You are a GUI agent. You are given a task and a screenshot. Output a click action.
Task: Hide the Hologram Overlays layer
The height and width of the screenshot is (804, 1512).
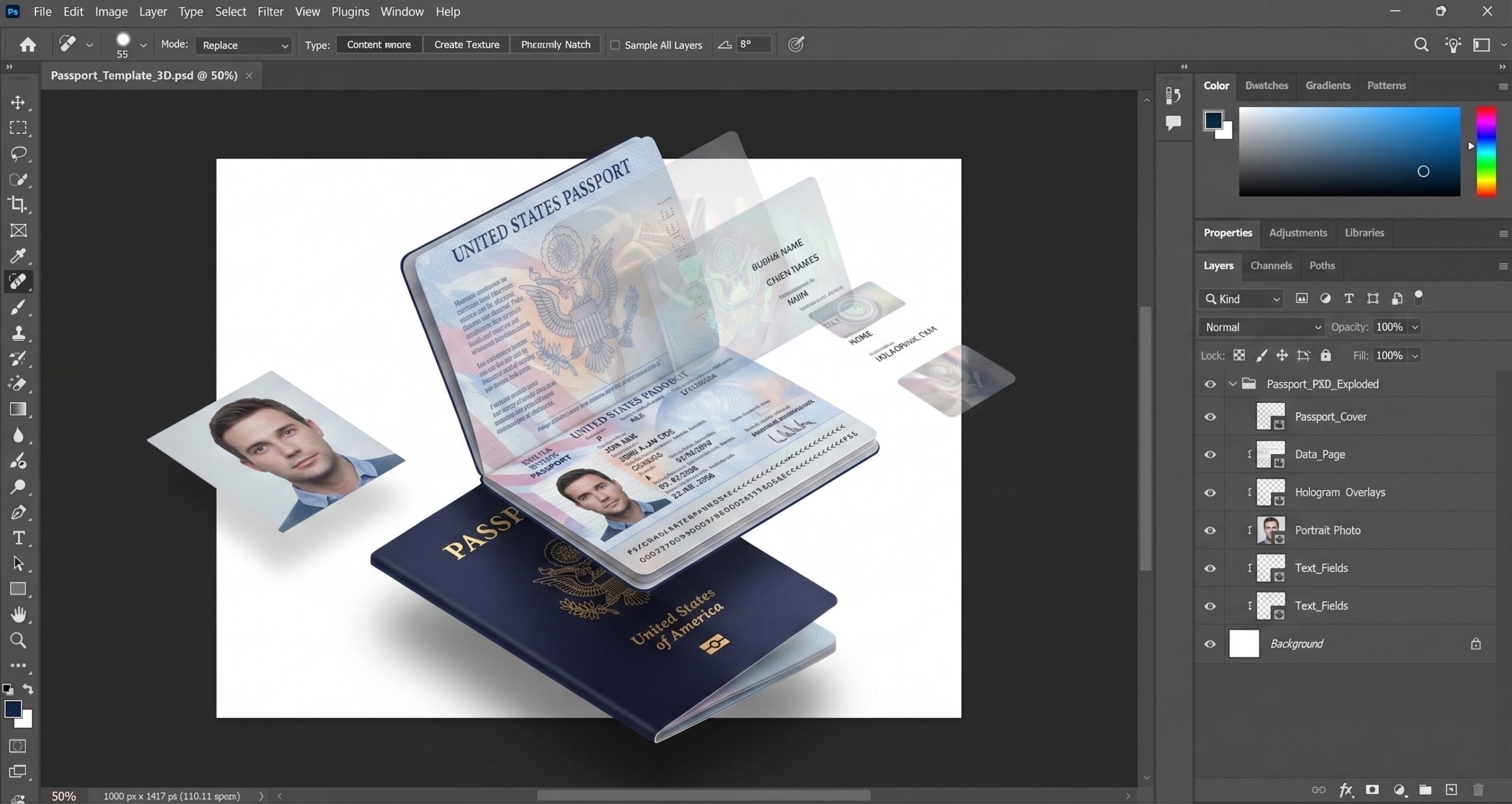pos(1210,493)
